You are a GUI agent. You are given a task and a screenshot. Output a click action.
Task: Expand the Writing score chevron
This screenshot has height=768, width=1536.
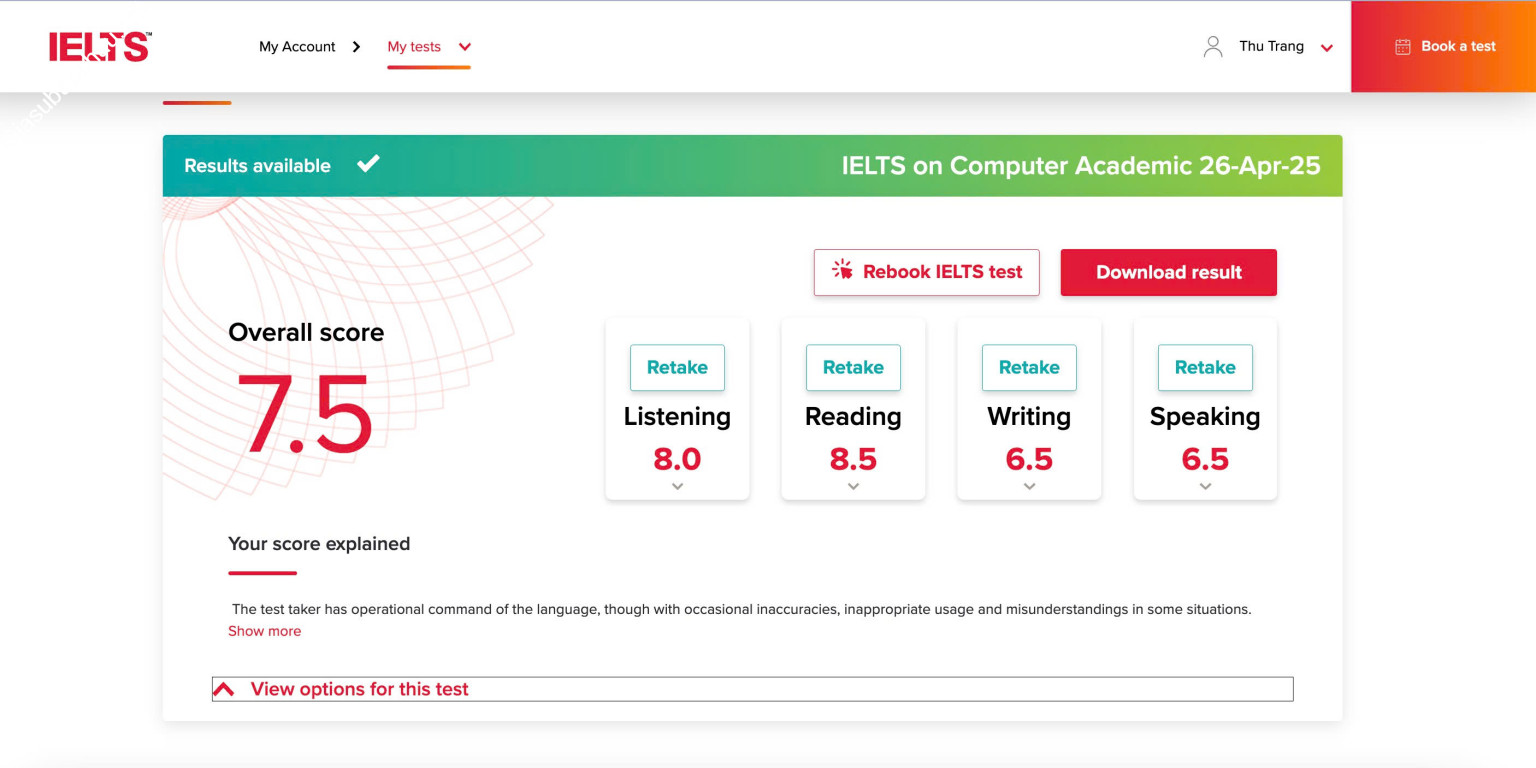click(x=1029, y=486)
